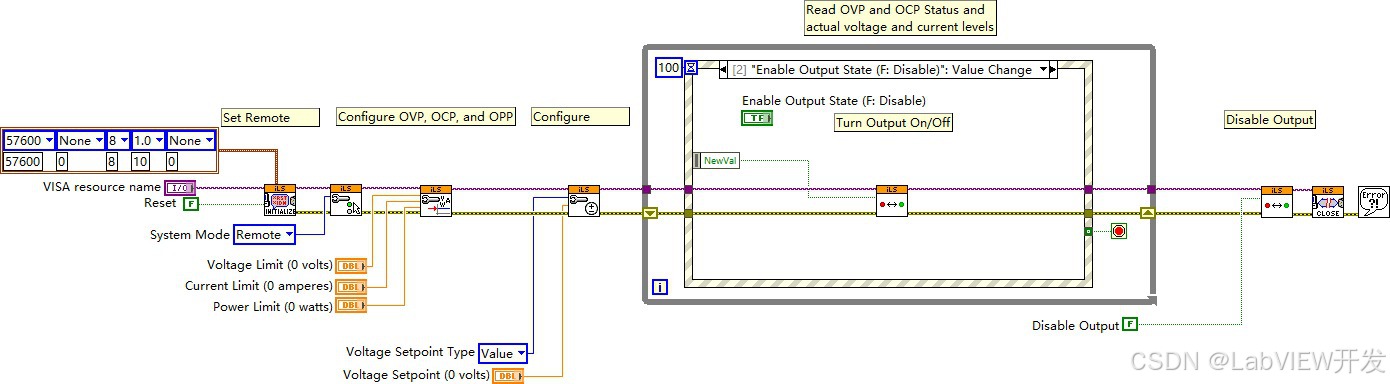Open the 57600 baud rate ring dropdown
This screenshot has width=1390, height=384.
tap(28, 140)
